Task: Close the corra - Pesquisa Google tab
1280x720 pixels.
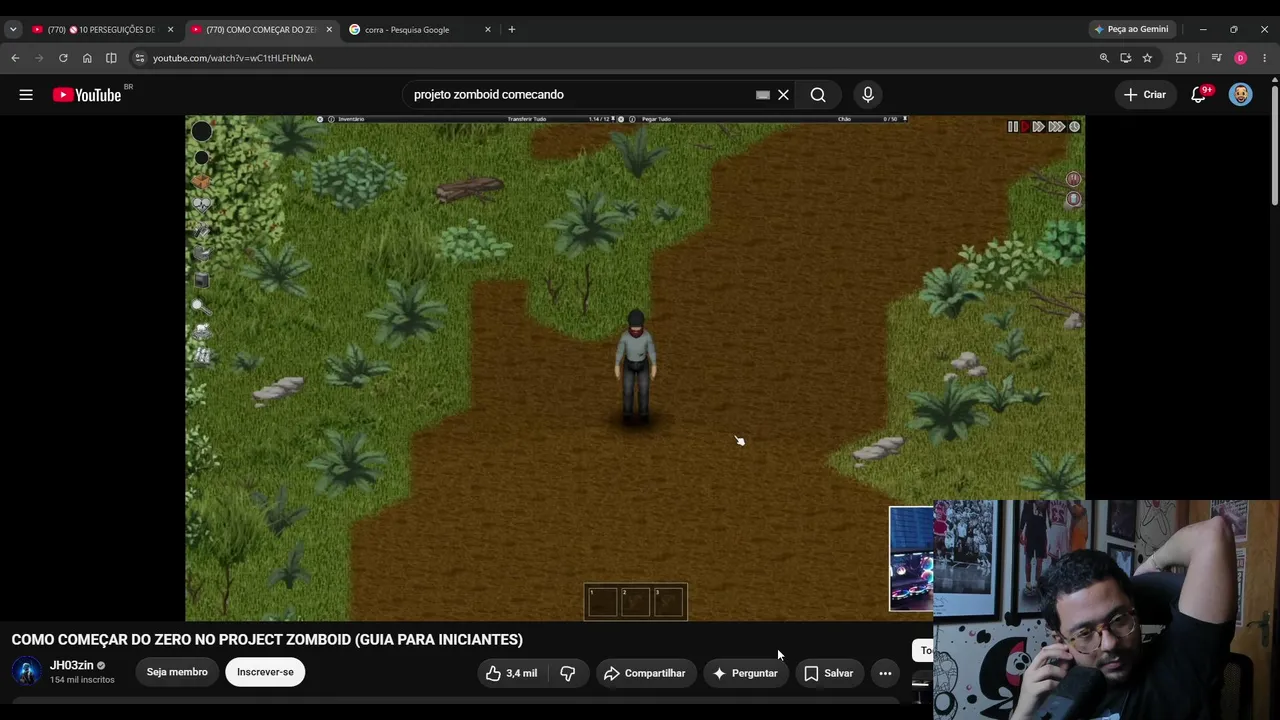Action: coord(488,29)
